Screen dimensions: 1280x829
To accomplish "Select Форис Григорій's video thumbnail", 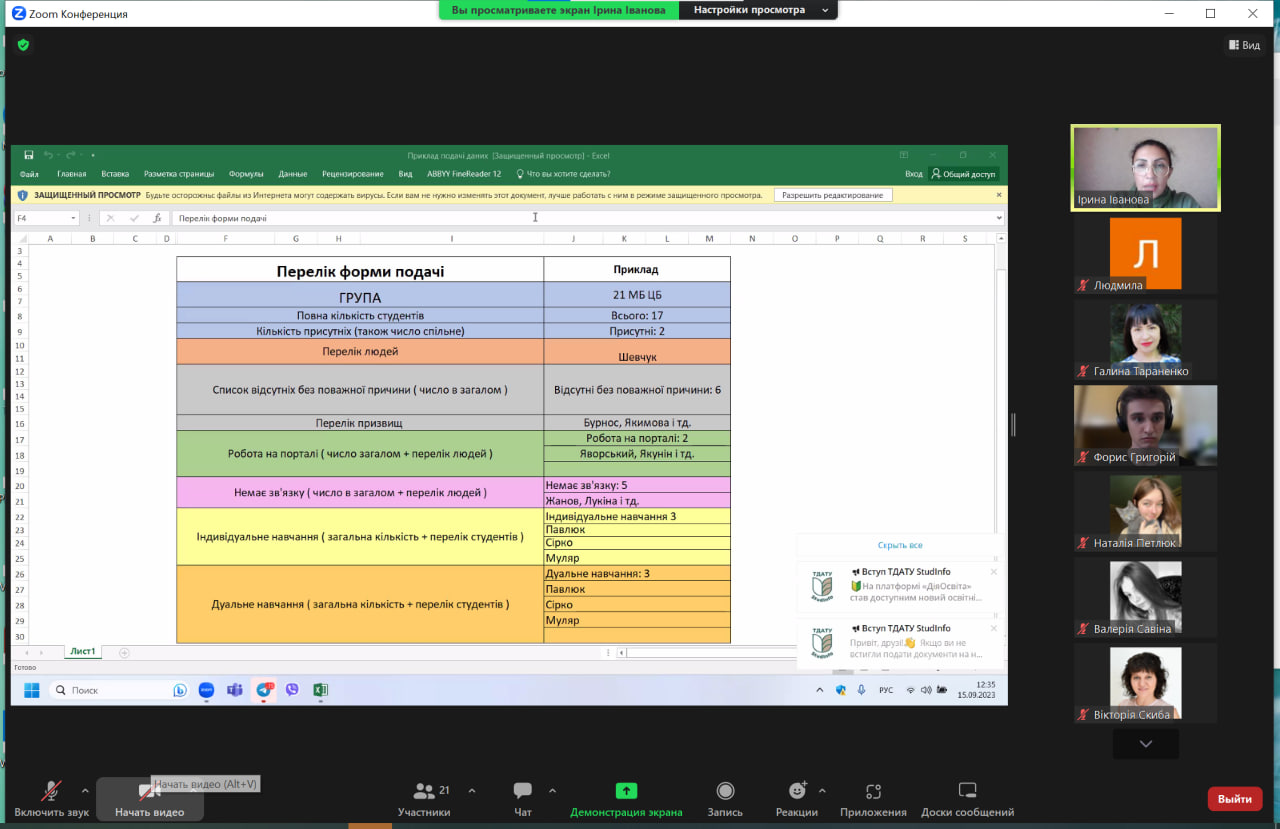I will pos(1145,425).
